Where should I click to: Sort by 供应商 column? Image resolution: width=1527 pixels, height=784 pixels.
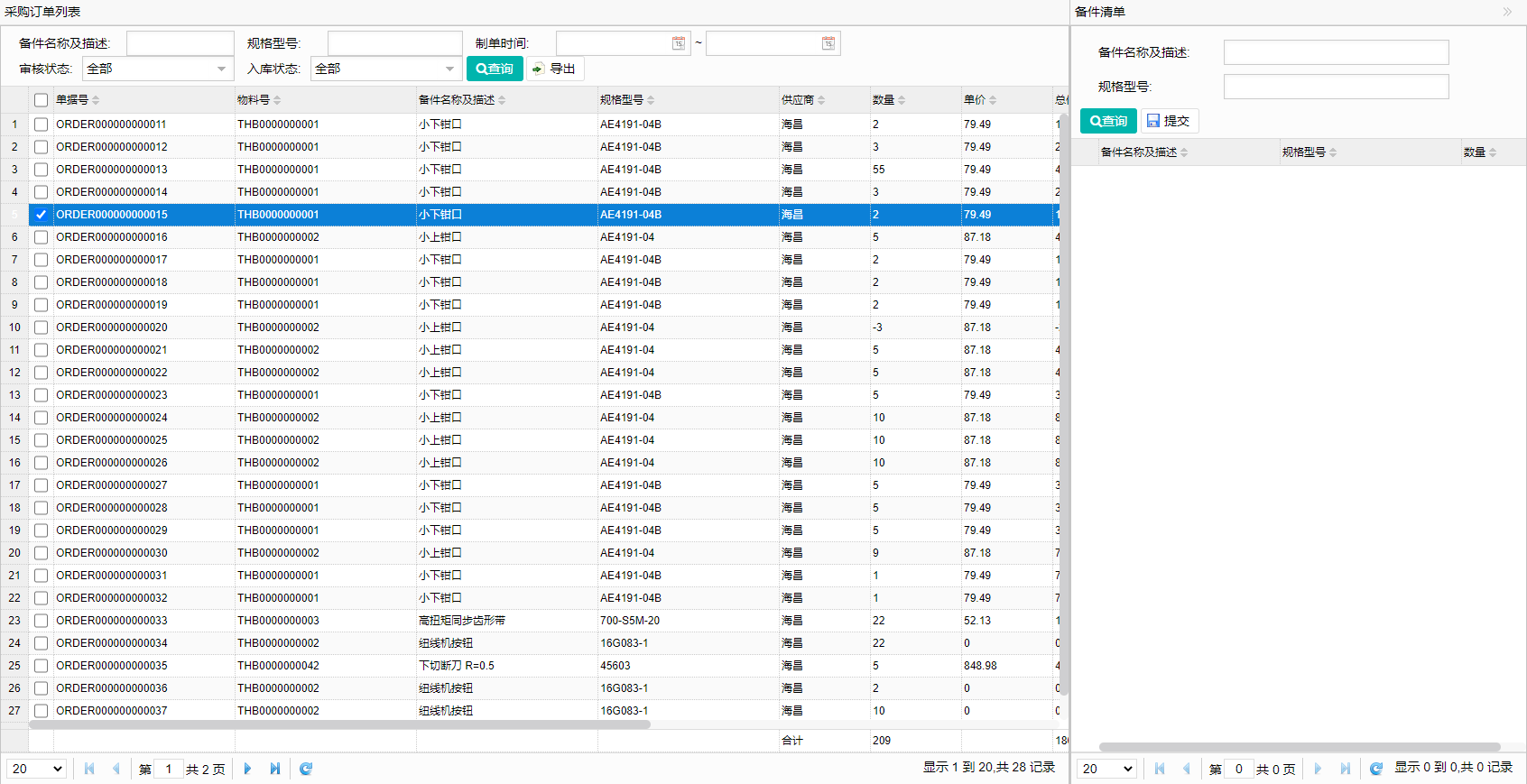803,100
